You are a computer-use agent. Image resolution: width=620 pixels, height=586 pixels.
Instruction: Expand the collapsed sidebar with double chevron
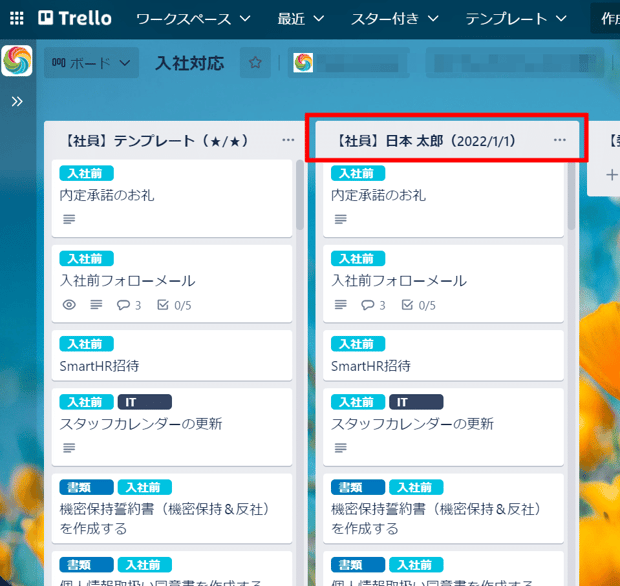coord(17,102)
